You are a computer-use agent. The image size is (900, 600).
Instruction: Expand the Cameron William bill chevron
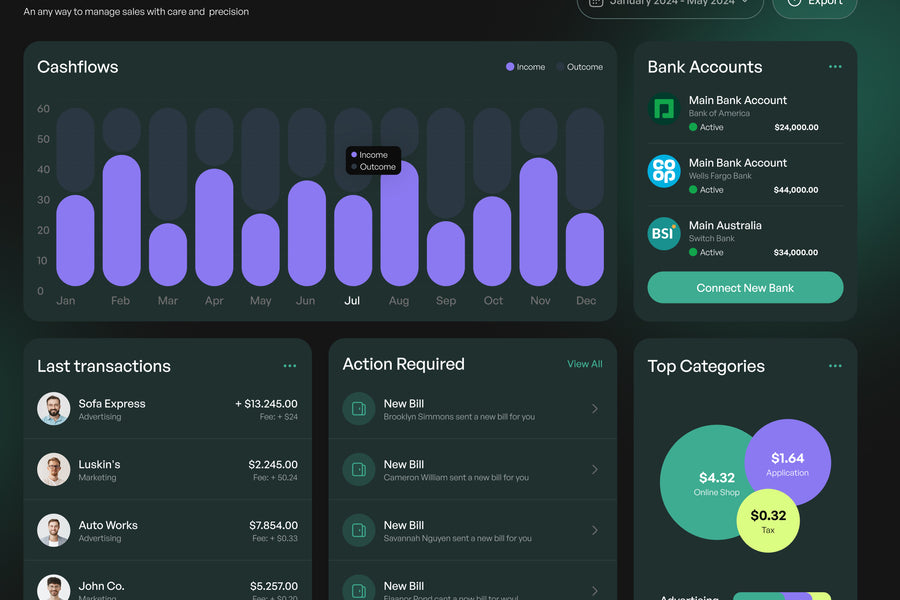[x=595, y=469]
